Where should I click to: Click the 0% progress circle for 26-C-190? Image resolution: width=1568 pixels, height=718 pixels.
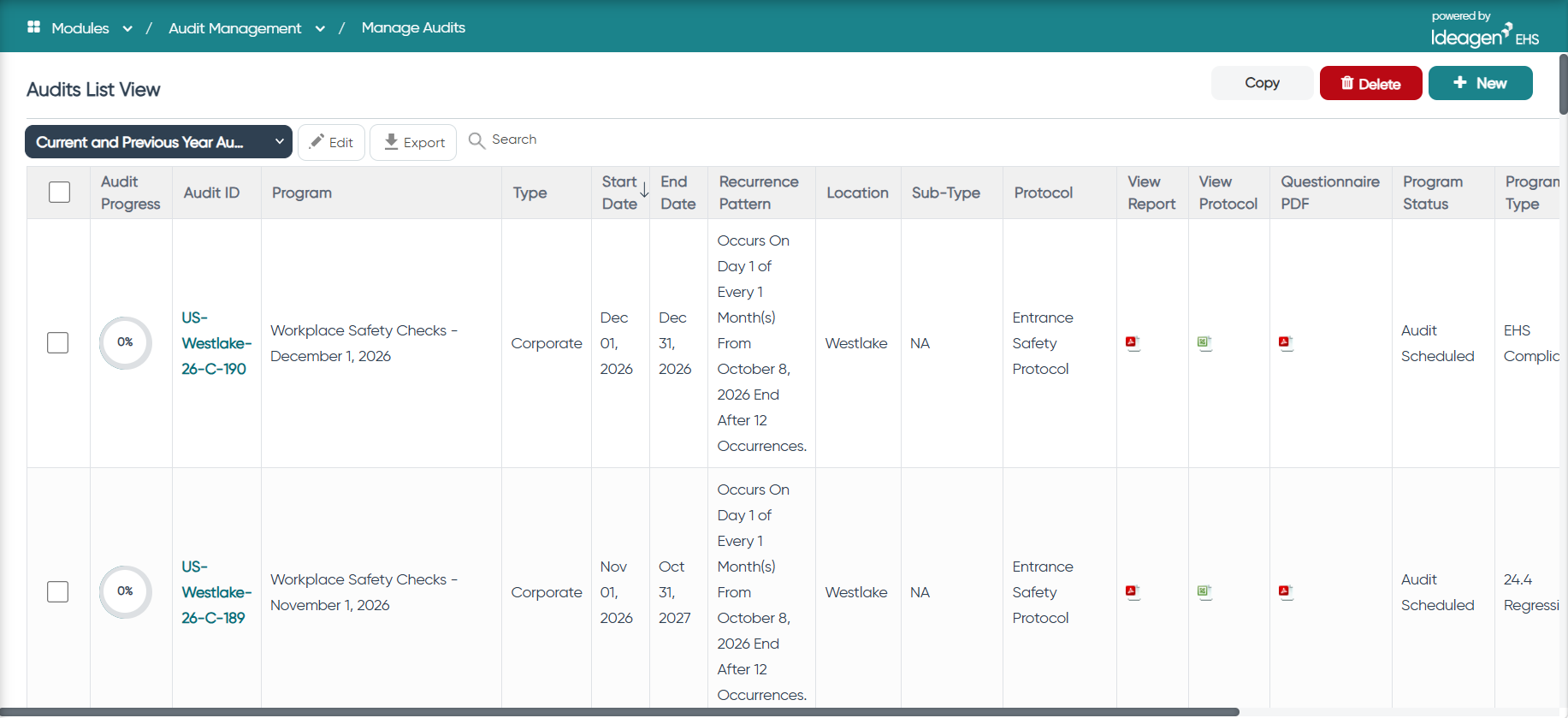point(126,343)
